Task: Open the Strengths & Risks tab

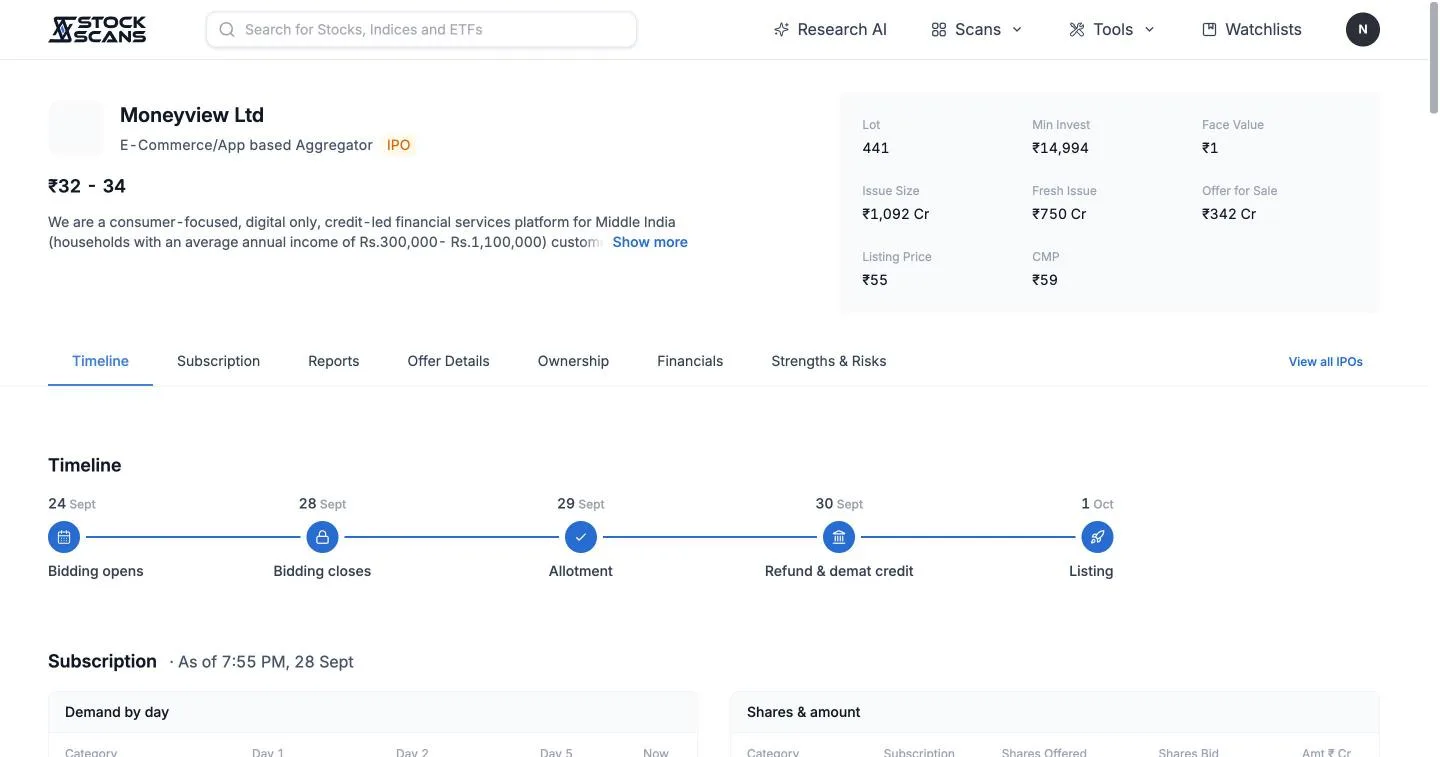Action: (828, 361)
